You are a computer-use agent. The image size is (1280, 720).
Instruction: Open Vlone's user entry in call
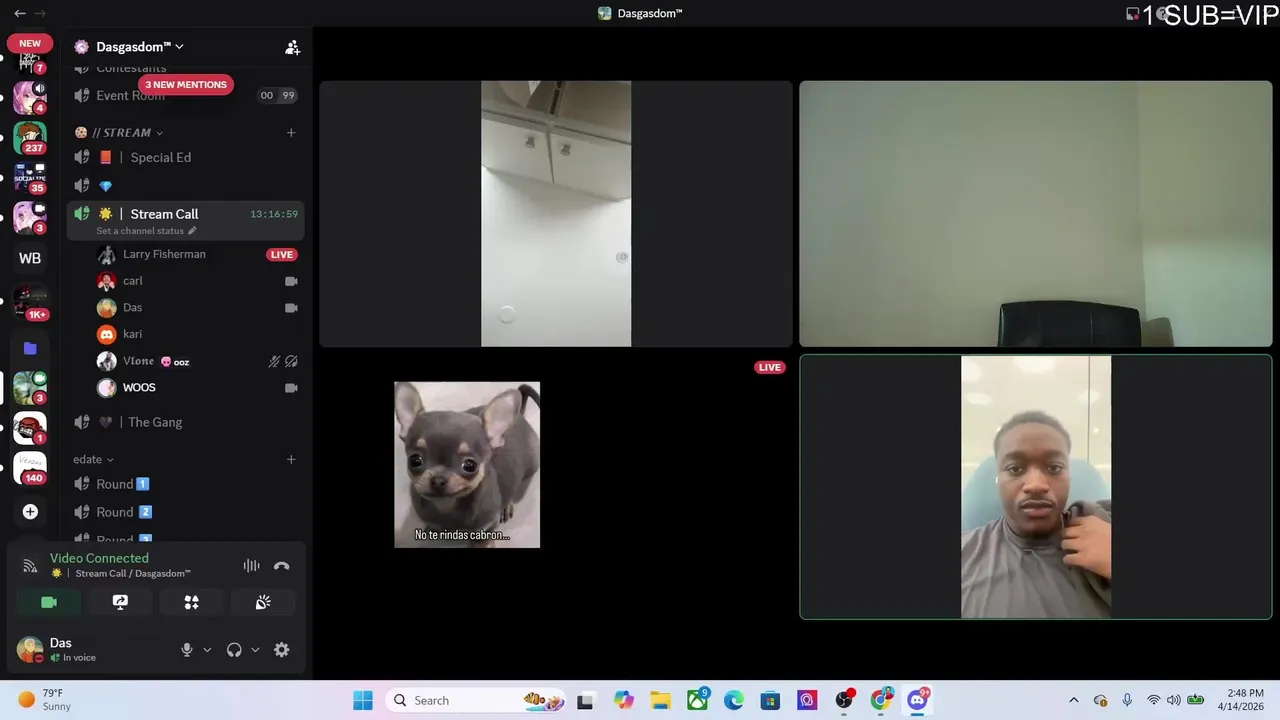198,361
